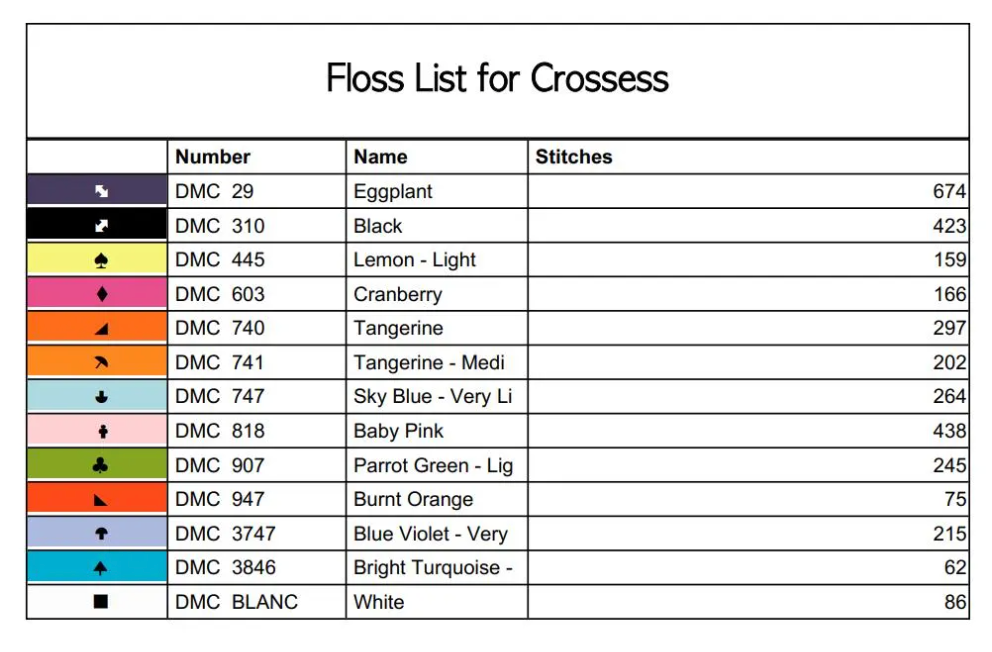
Task: Click the Cranberry name cell
Action: coord(397,294)
